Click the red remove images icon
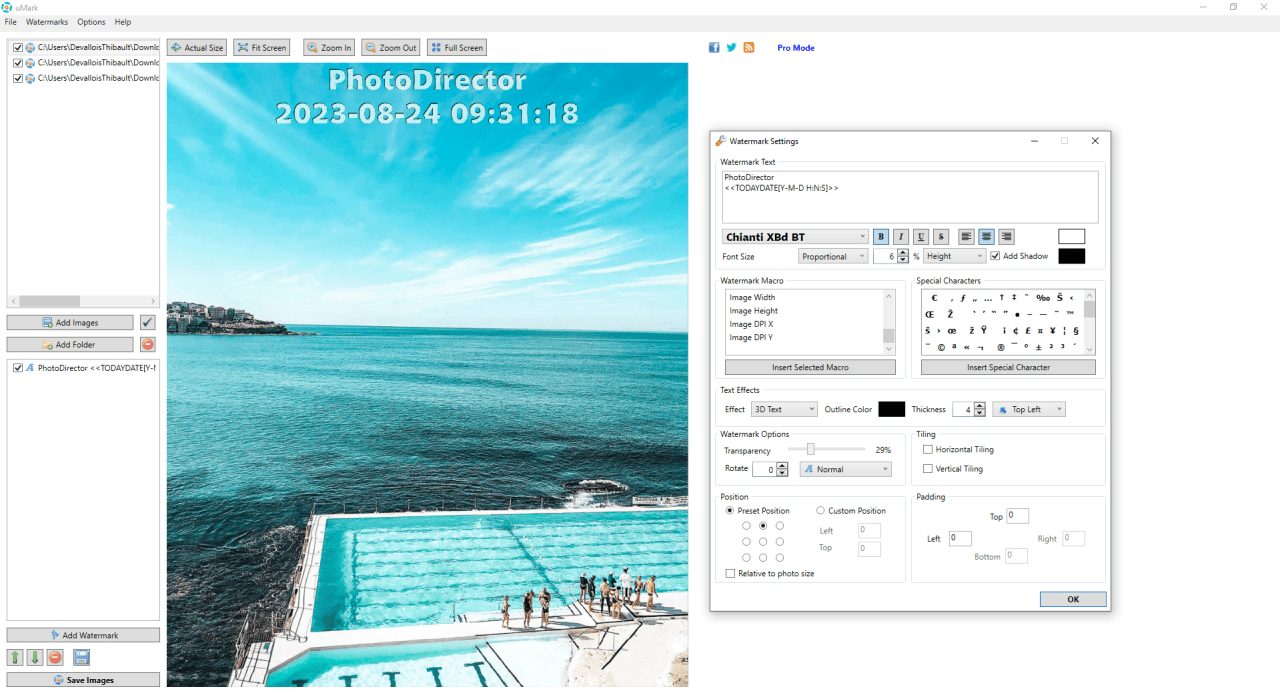This screenshot has width=1280, height=693. point(148,344)
